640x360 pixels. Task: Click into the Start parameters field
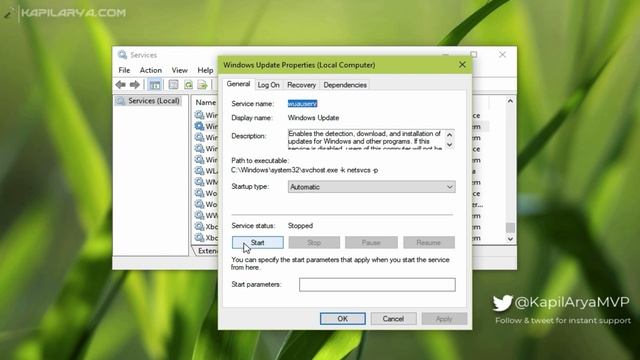pyautogui.click(x=377, y=284)
